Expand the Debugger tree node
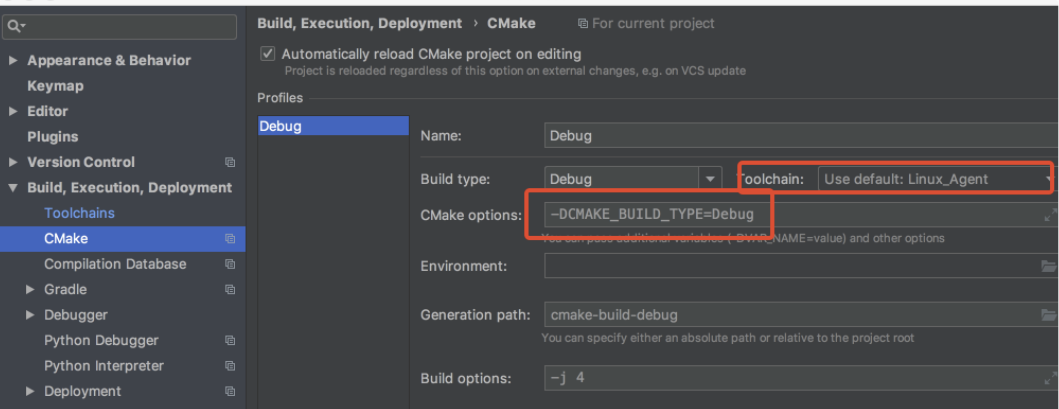Screen dimensions: 1059x409 30,316
